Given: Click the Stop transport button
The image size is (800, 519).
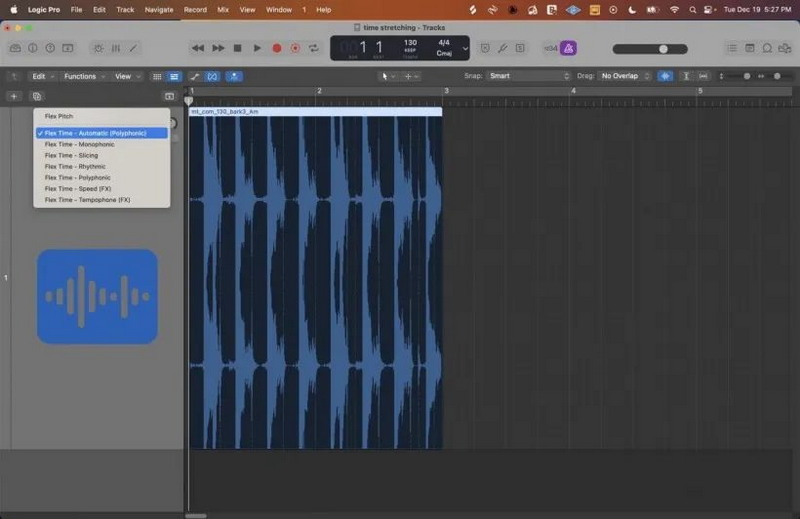Looking at the screenshot, I should click(238, 48).
